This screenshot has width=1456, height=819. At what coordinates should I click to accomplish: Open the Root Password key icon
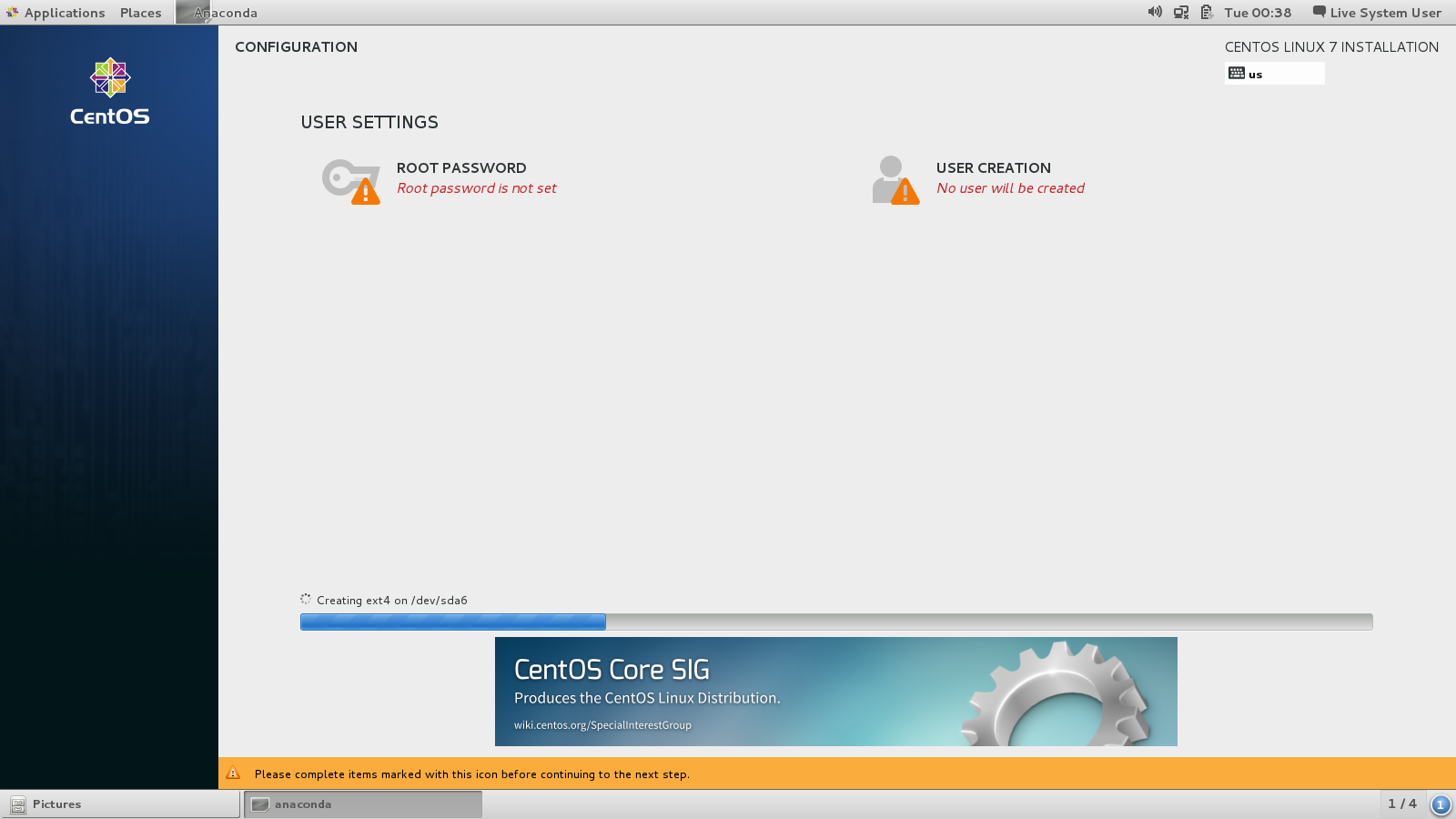coord(351,181)
